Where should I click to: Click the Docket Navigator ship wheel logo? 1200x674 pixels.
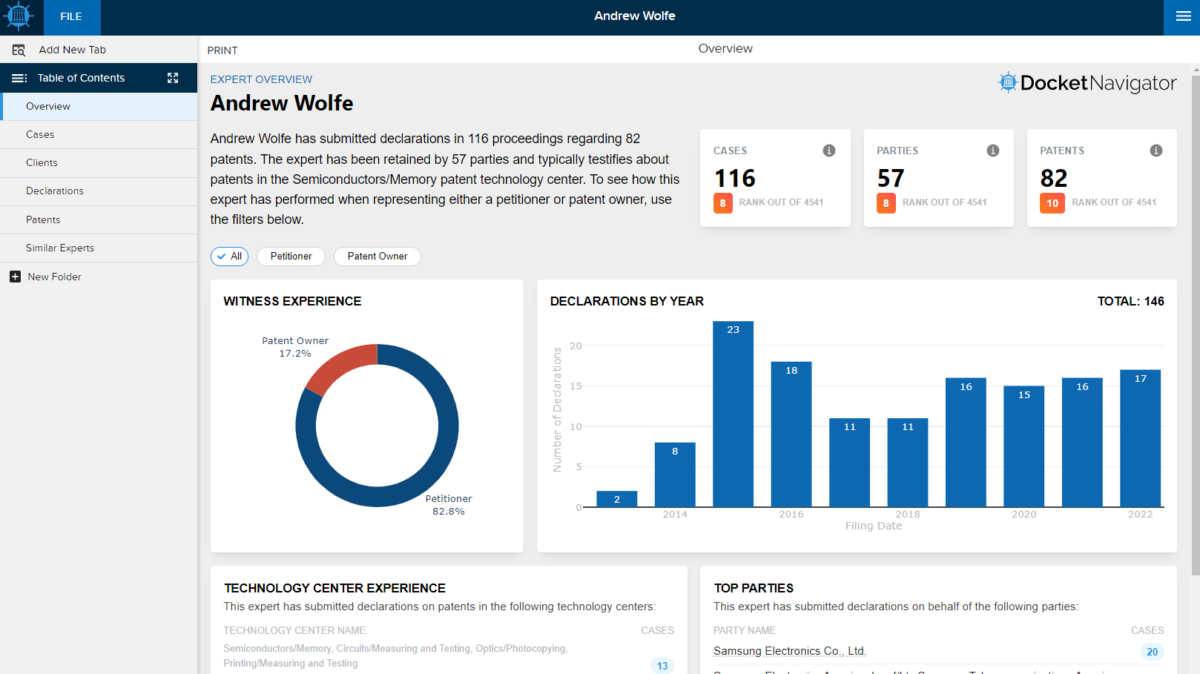20,17
